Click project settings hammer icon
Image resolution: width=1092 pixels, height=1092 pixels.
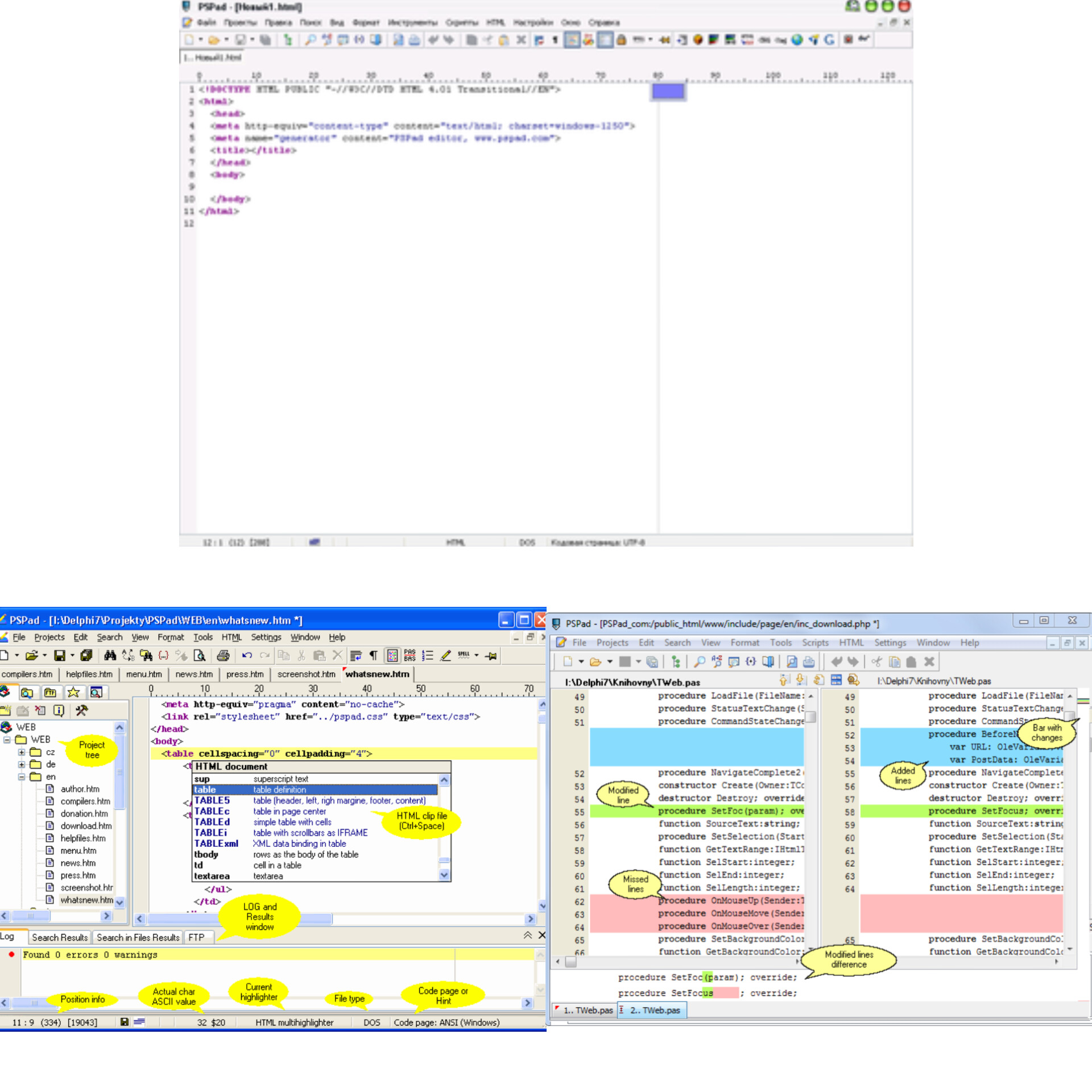tap(82, 710)
